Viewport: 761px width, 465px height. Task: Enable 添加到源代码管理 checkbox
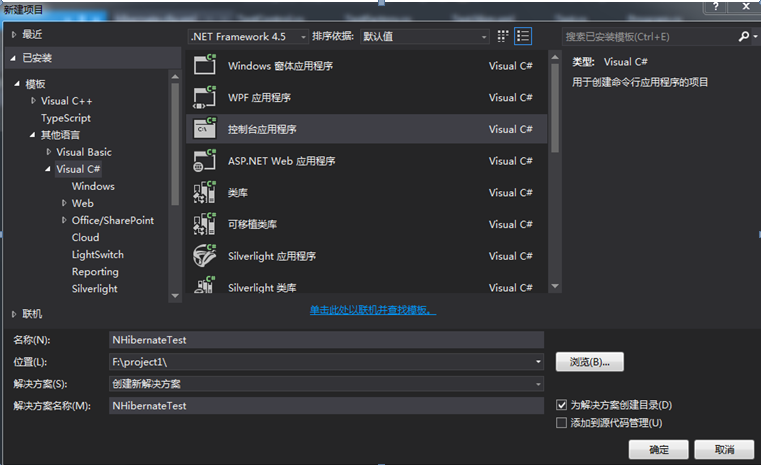tap(562, 423)
